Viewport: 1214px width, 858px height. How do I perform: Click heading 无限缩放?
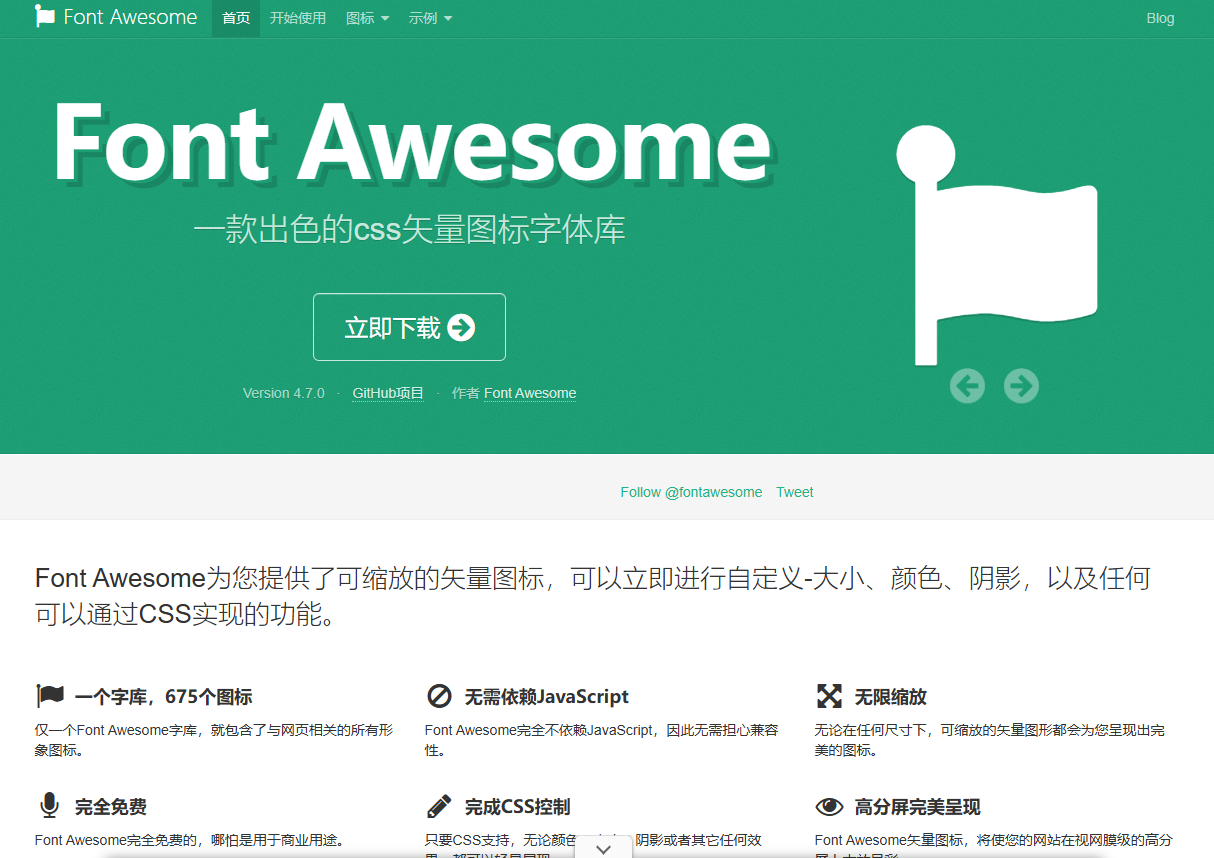click(x=890, y=697)
